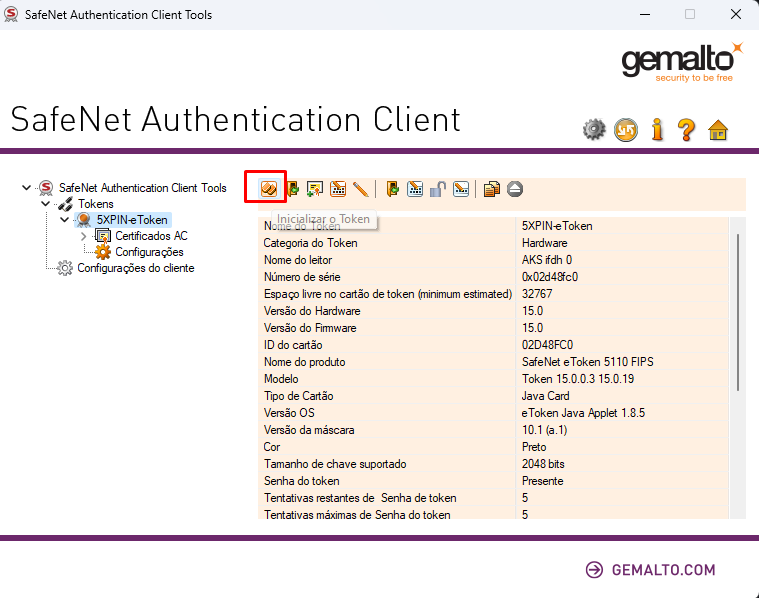Viewport: 759px width, 598px height.
Task: Click the open padlock unlock token icon
Action: click(438, 188)
